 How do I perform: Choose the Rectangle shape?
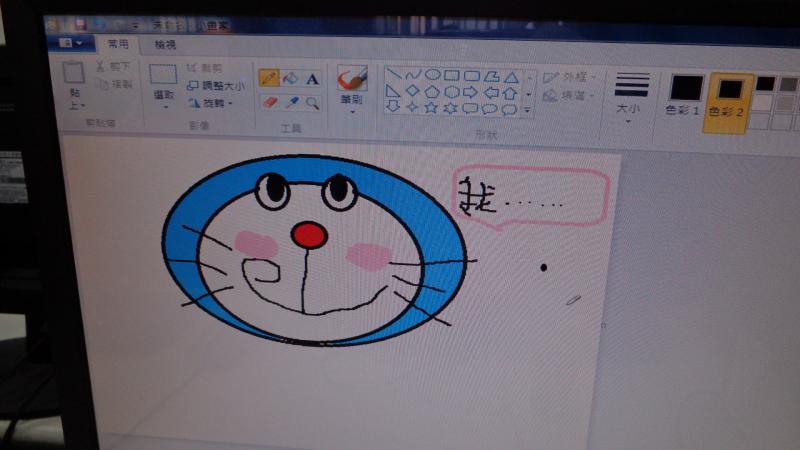tap(452, 76)
